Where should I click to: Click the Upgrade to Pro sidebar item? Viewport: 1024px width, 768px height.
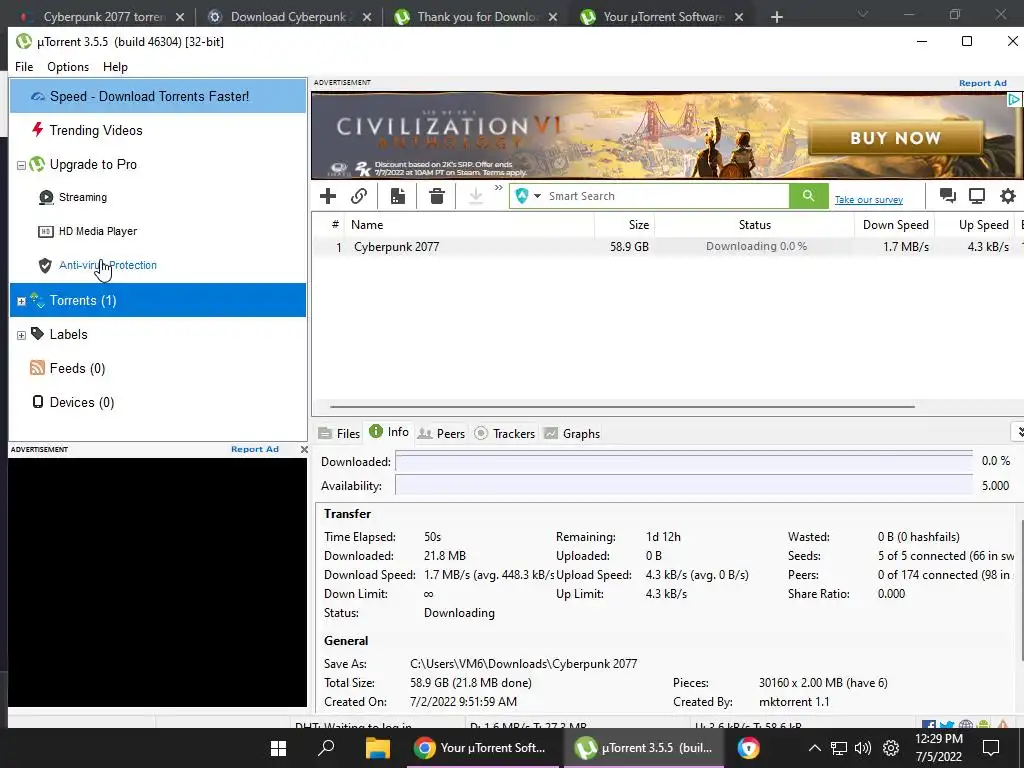[x=93, y=165]
